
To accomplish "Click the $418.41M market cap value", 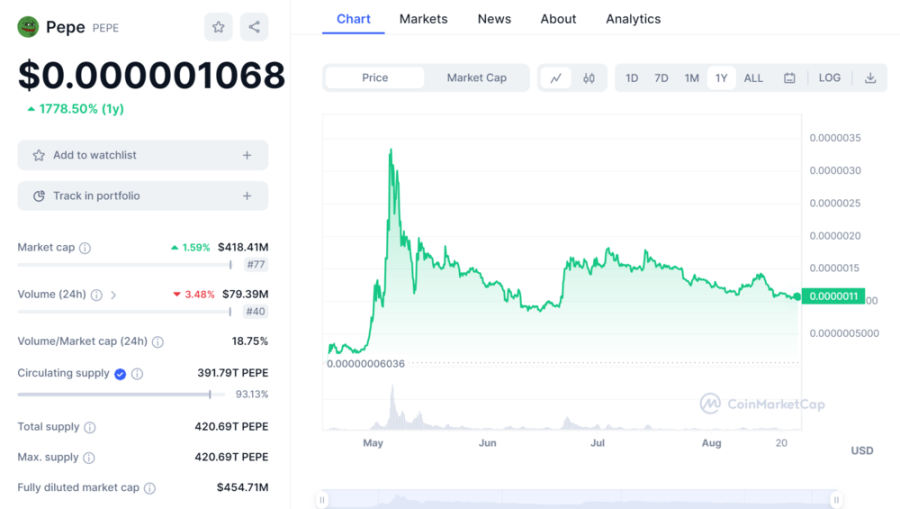I will tap(243, 247).
